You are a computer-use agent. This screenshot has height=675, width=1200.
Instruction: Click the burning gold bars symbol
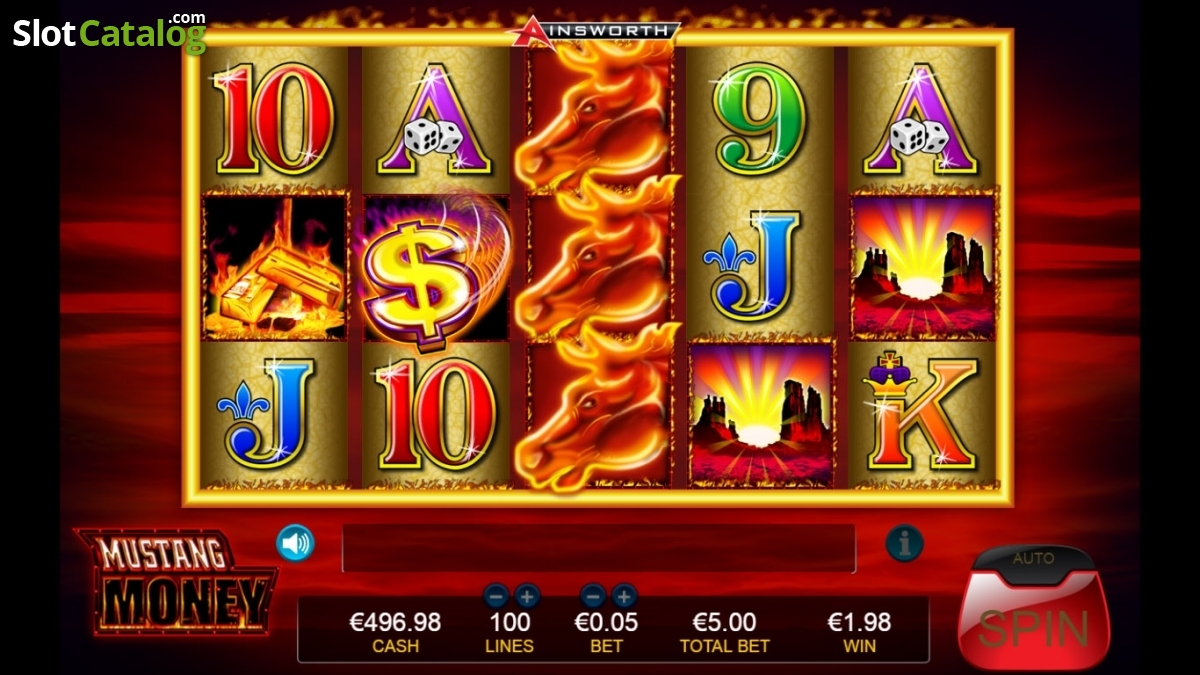(x=274, y=267)
